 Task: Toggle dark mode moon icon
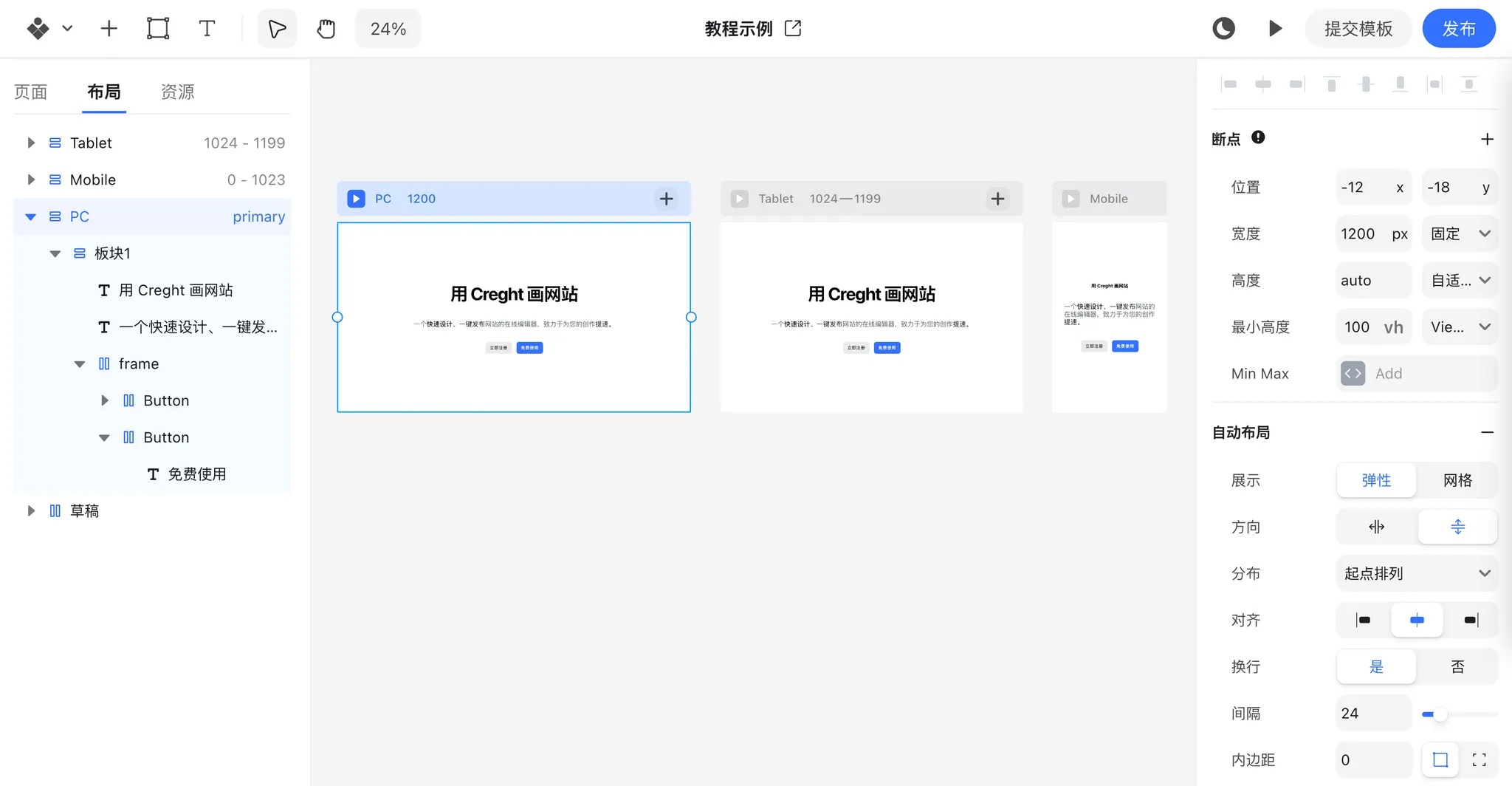pos(1223,29)
